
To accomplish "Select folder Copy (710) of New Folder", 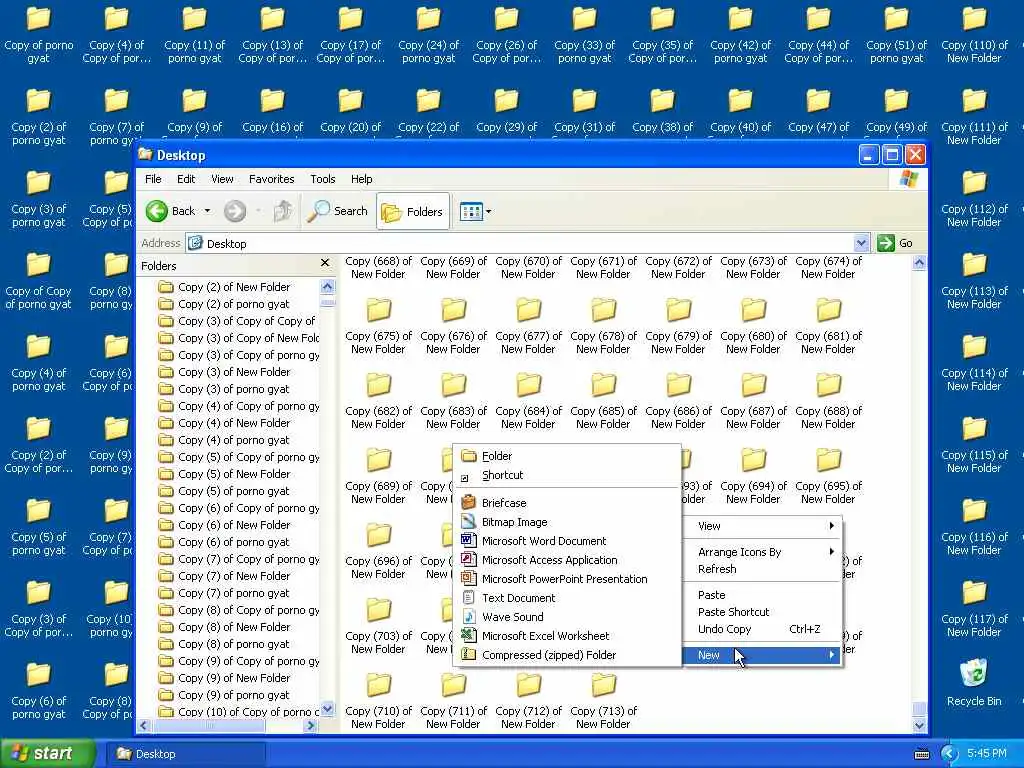I will click(378, 701).
